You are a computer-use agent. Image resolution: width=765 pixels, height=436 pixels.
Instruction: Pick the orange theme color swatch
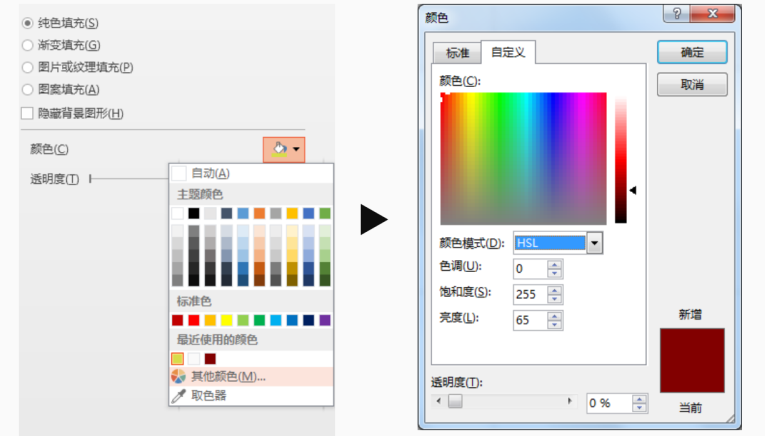(260, 213)
